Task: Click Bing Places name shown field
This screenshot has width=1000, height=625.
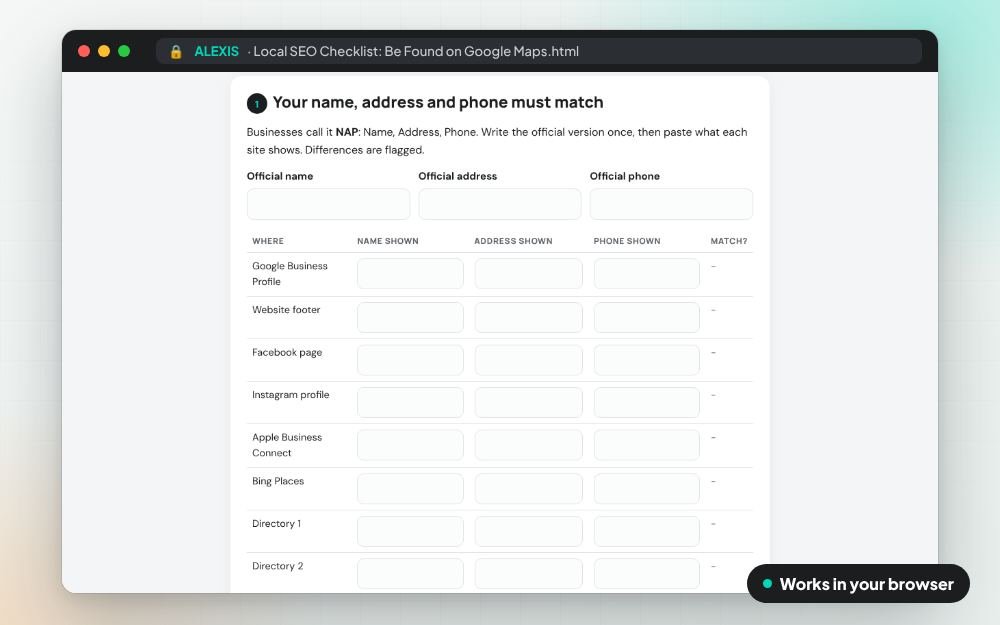Action: (x=410, y=489)
